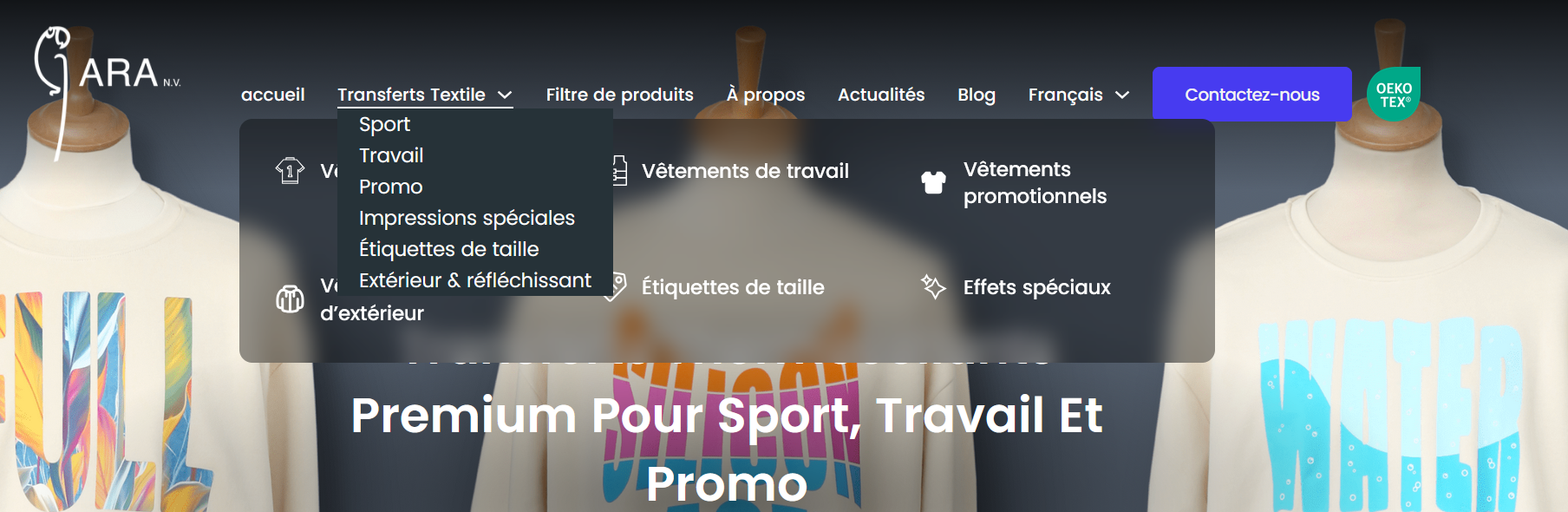Click the sports jersey icon
Viewport: 1568px width, 512px height.
[290, 170]
